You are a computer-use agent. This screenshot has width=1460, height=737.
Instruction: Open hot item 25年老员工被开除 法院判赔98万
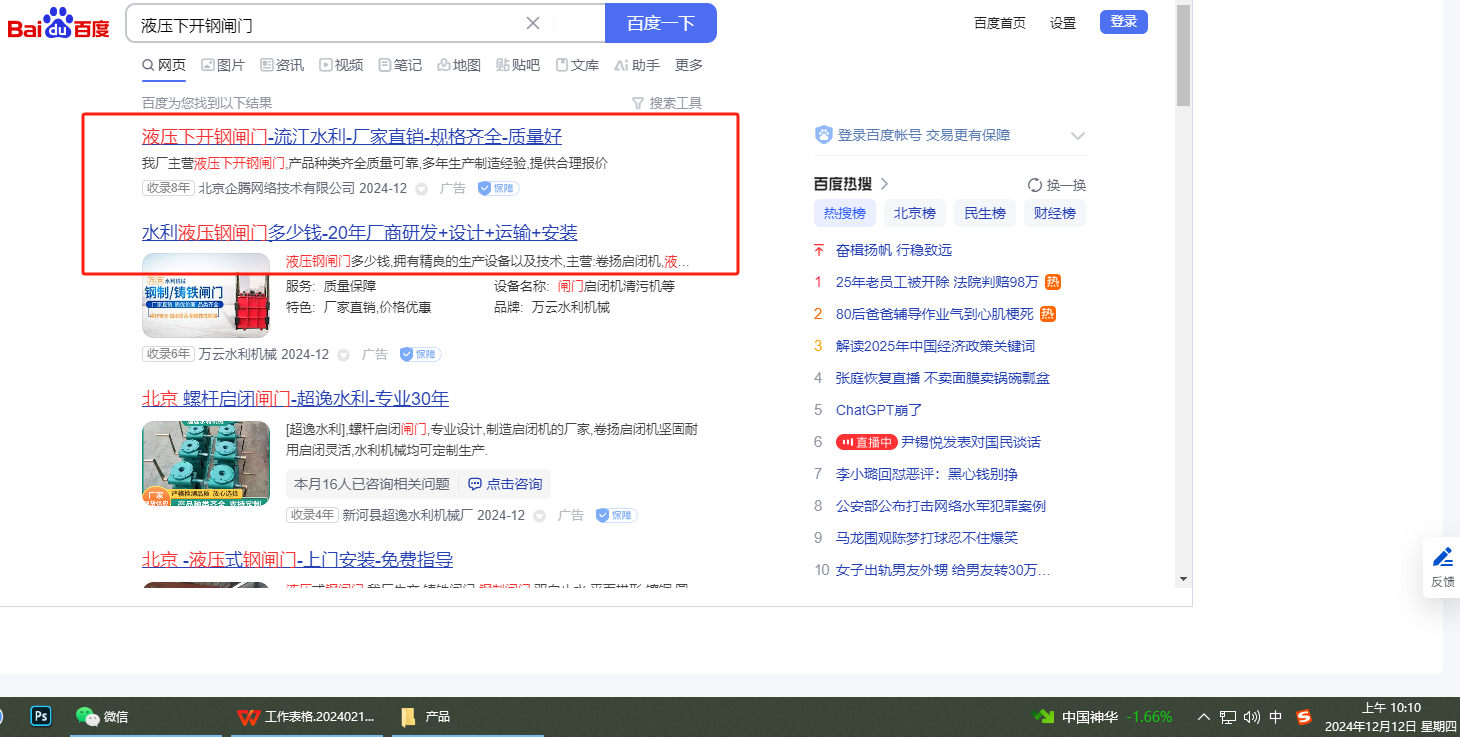[937, 282]
